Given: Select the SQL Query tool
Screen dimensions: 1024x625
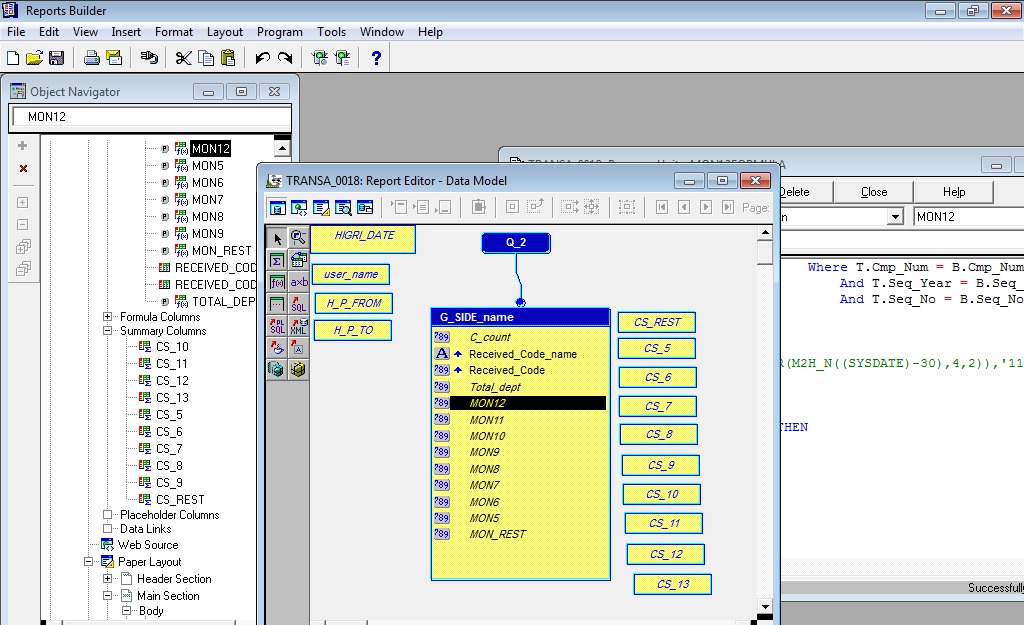Looking at the screenshot, I should pos(299,303).
